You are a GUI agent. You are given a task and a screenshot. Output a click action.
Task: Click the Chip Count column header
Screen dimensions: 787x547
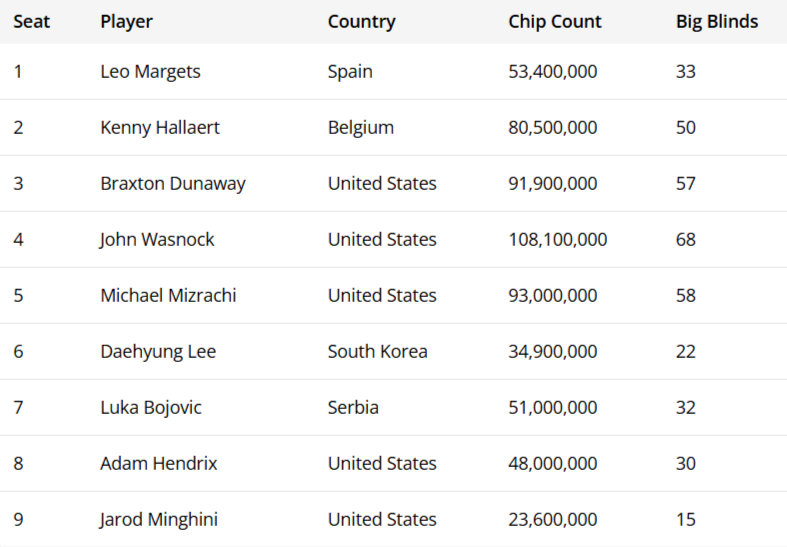(x=554, y=21)
